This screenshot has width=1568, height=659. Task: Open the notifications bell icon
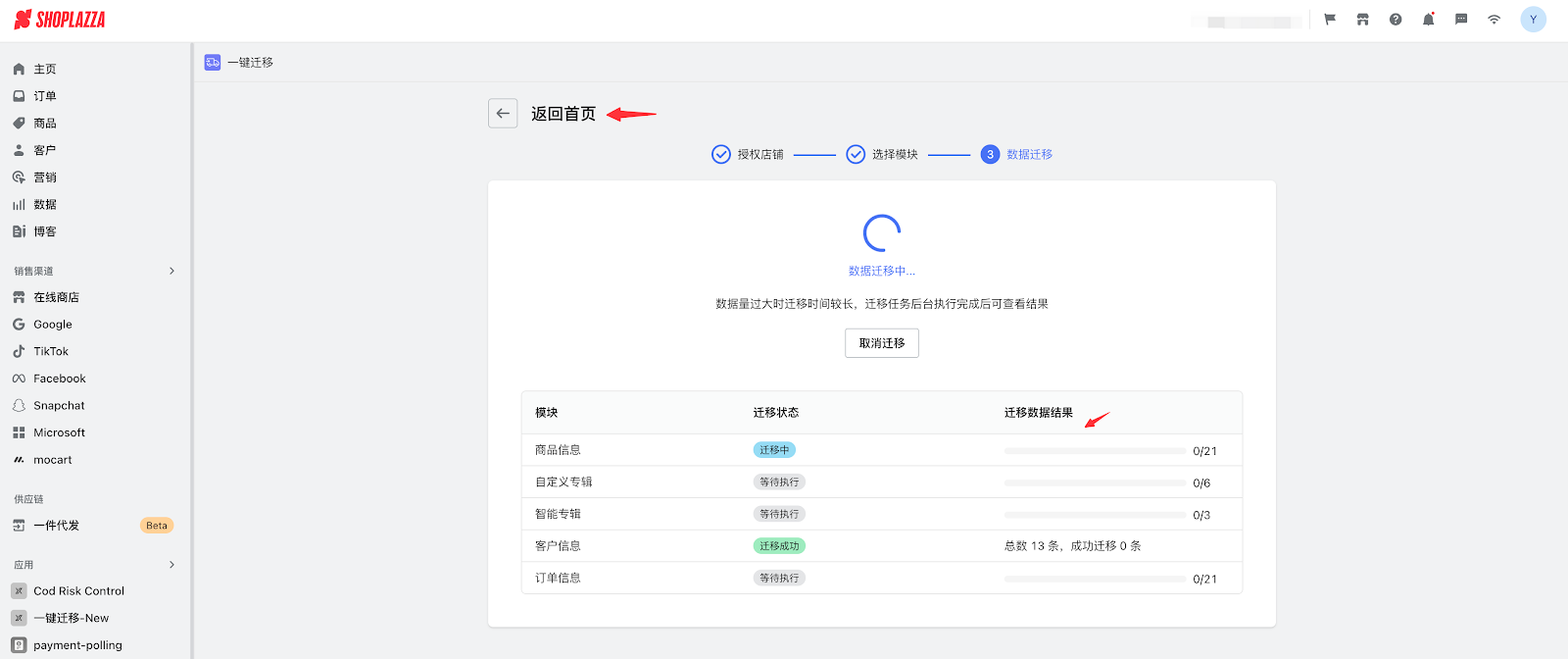tap(1428, 20)
